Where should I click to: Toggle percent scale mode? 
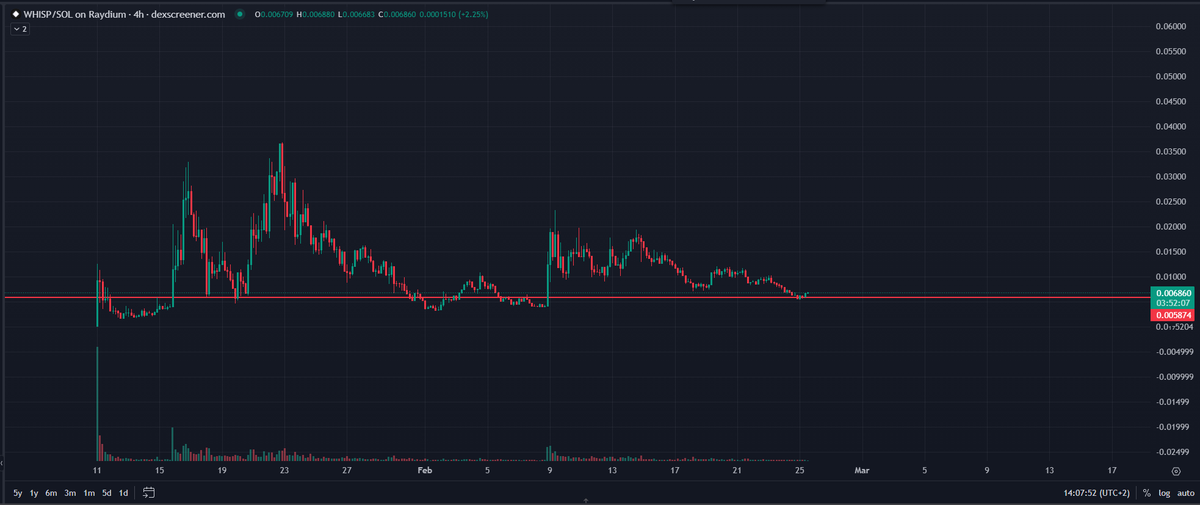point(1147,493)
